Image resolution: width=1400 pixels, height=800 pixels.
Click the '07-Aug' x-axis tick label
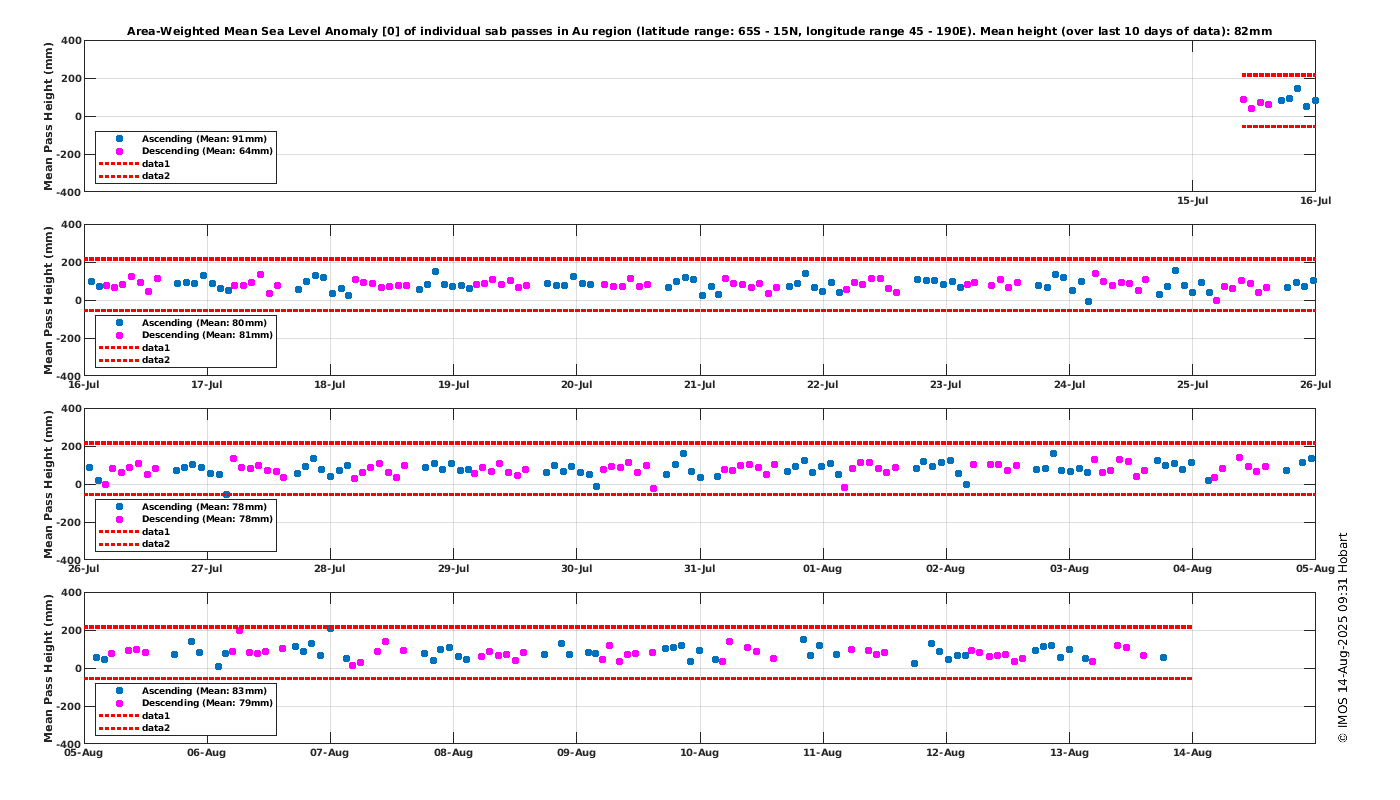point(330,753)
